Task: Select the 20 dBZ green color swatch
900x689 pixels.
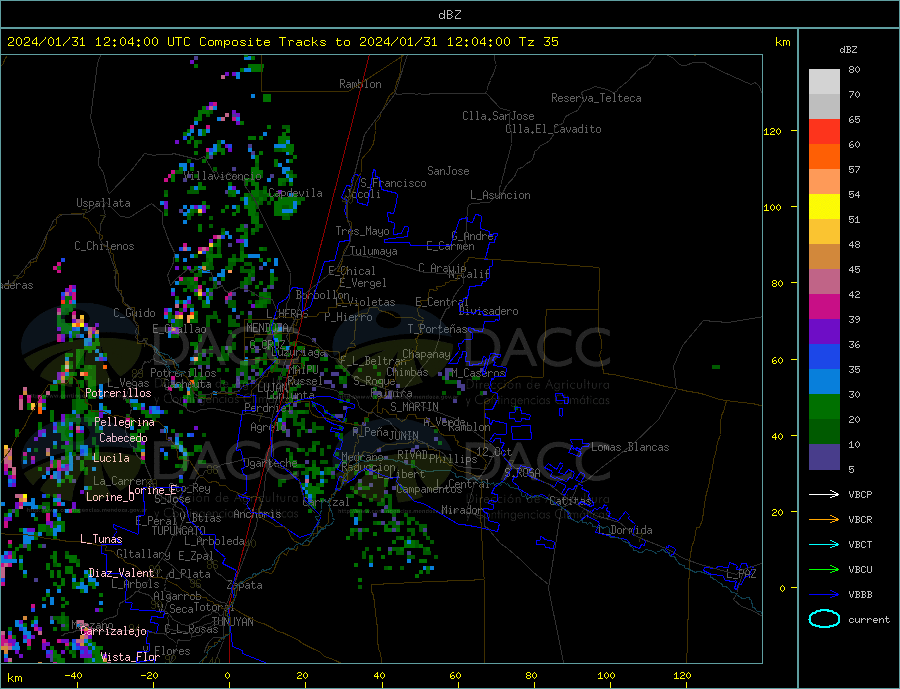Action: click(x=824, y=407)
